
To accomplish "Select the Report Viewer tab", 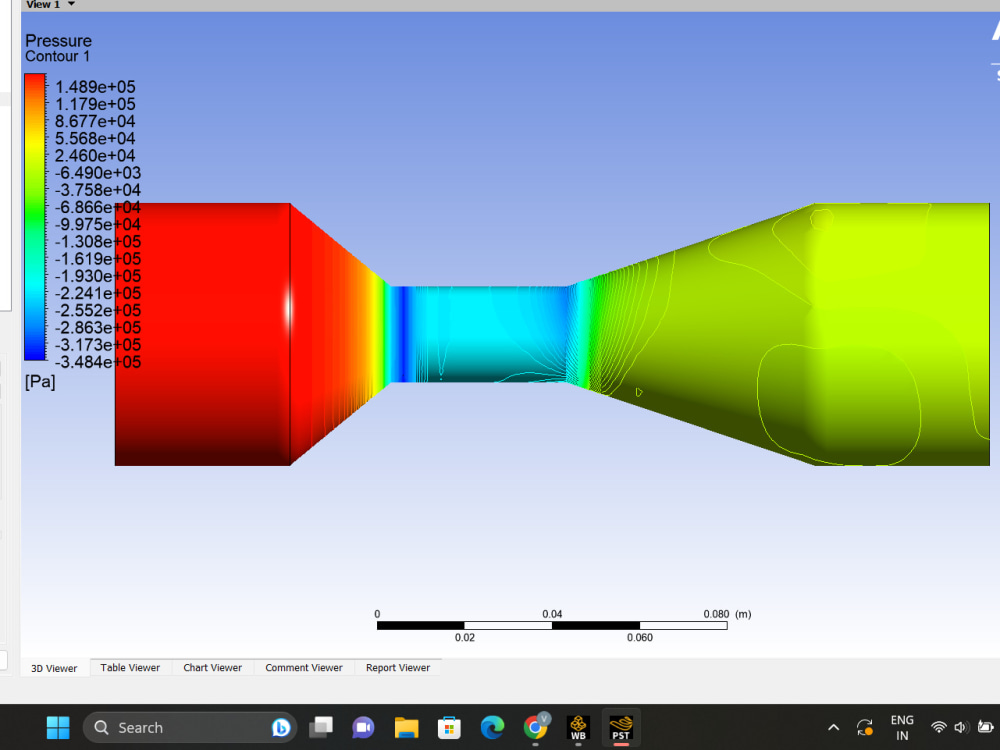I will [x=397, y=667].
